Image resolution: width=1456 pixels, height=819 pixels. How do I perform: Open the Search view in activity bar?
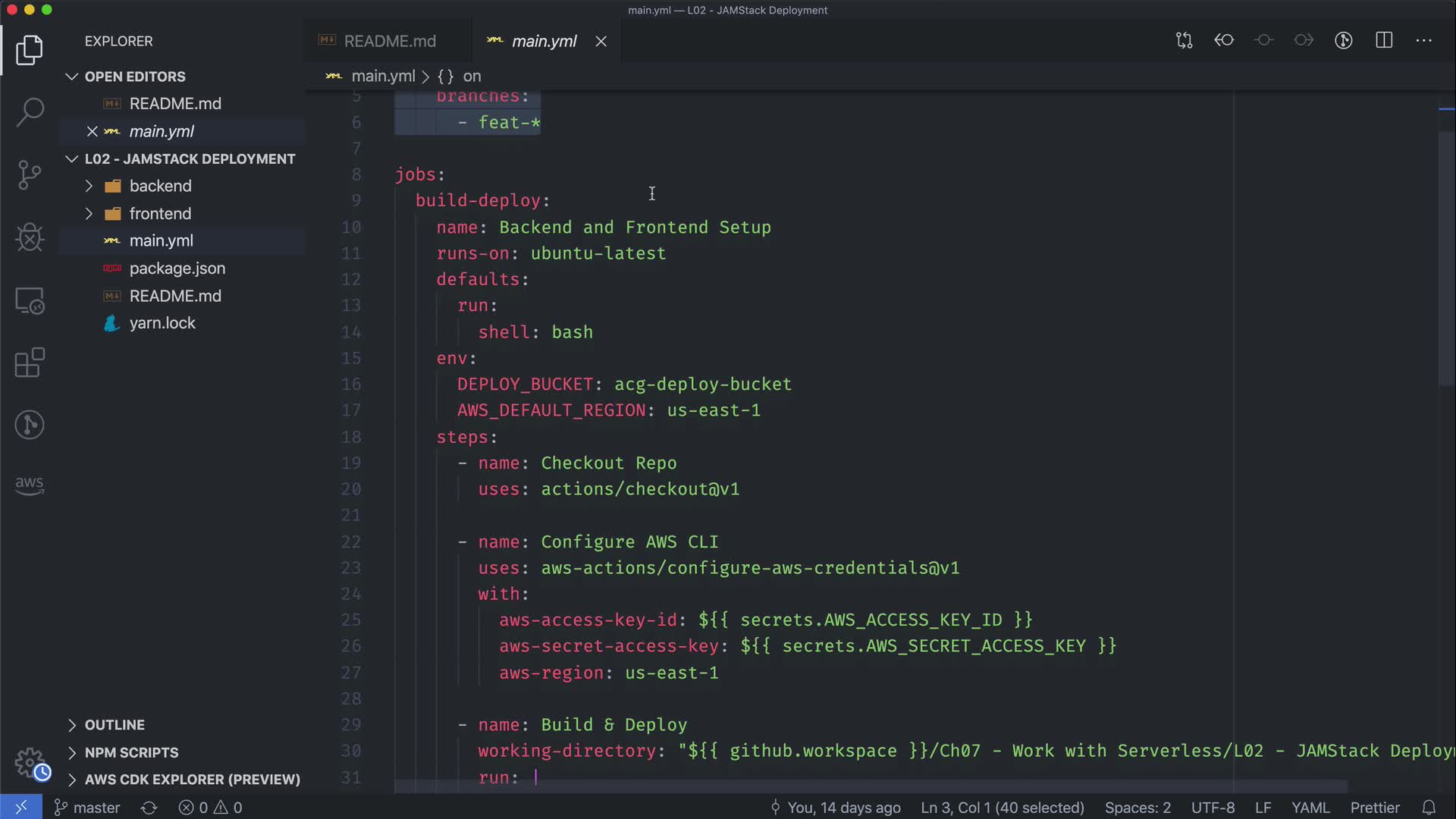(30, 112)
